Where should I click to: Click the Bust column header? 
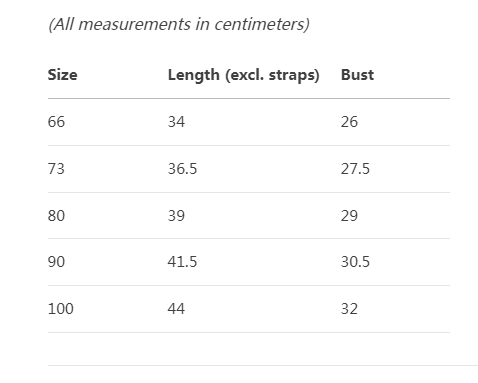click(x=357, y=75)
